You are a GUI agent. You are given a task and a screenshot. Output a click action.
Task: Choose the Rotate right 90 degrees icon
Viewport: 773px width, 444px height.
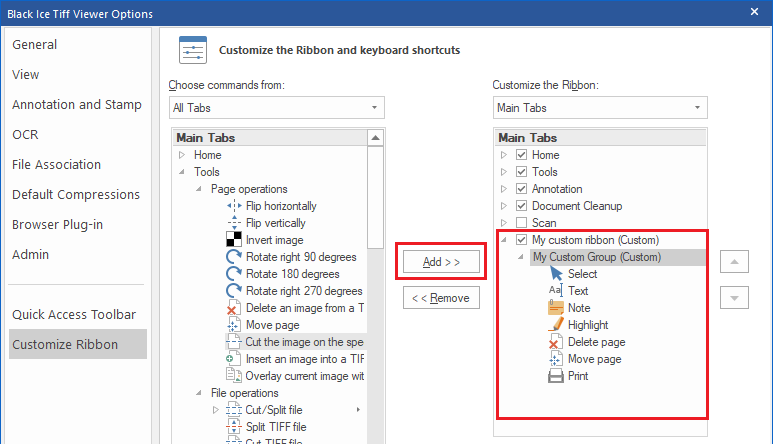(x=234, y=257)
